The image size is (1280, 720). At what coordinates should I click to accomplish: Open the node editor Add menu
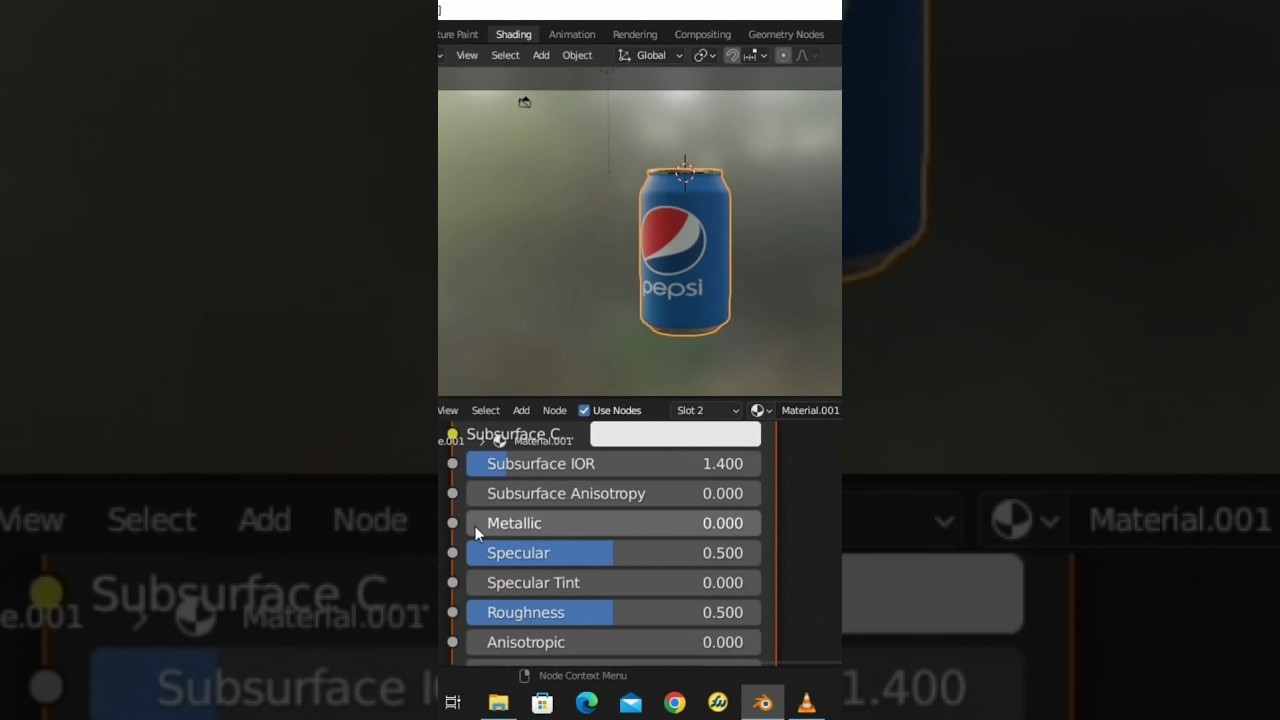(521, 410)
